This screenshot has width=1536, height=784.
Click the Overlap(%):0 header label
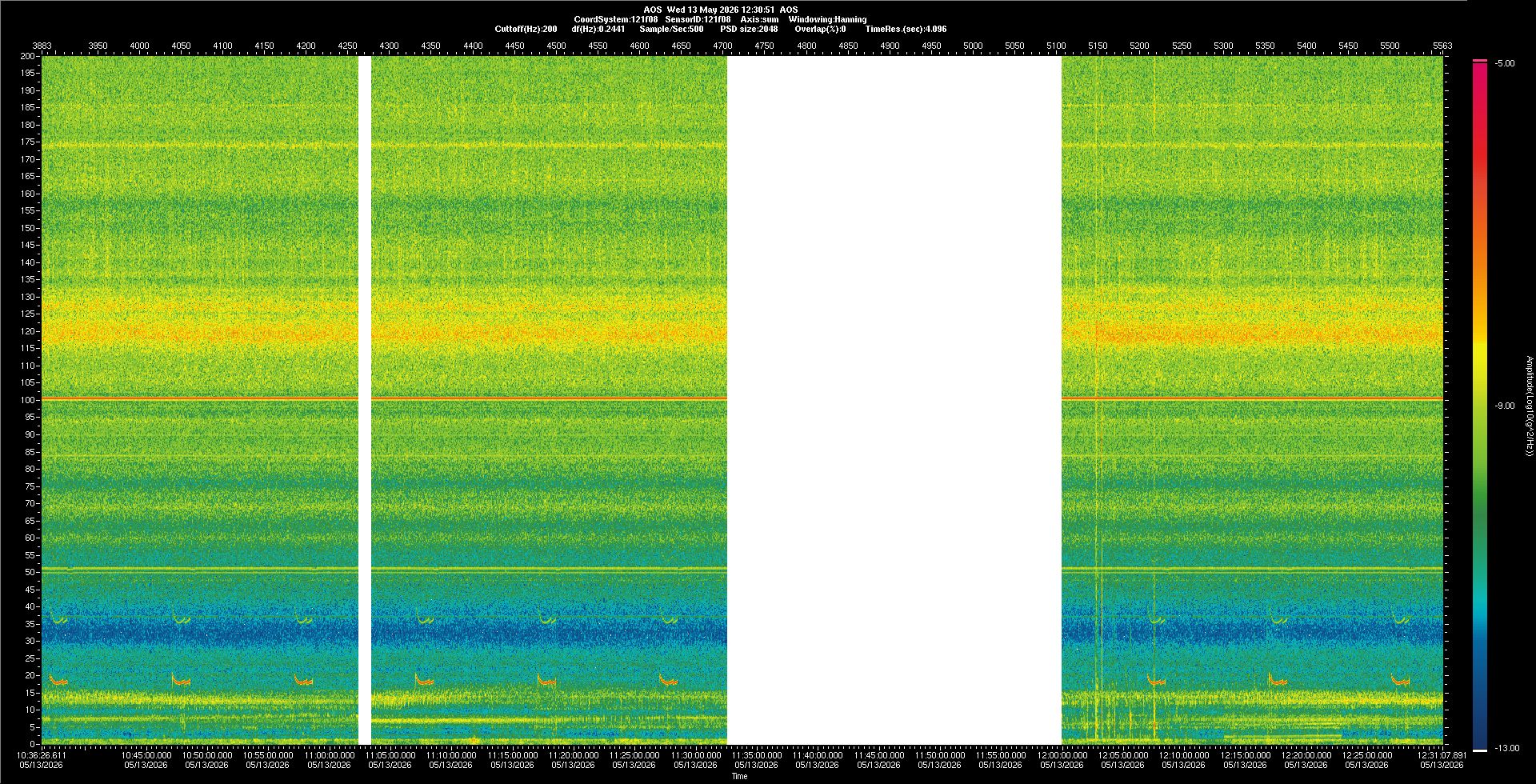click(820, 29)
